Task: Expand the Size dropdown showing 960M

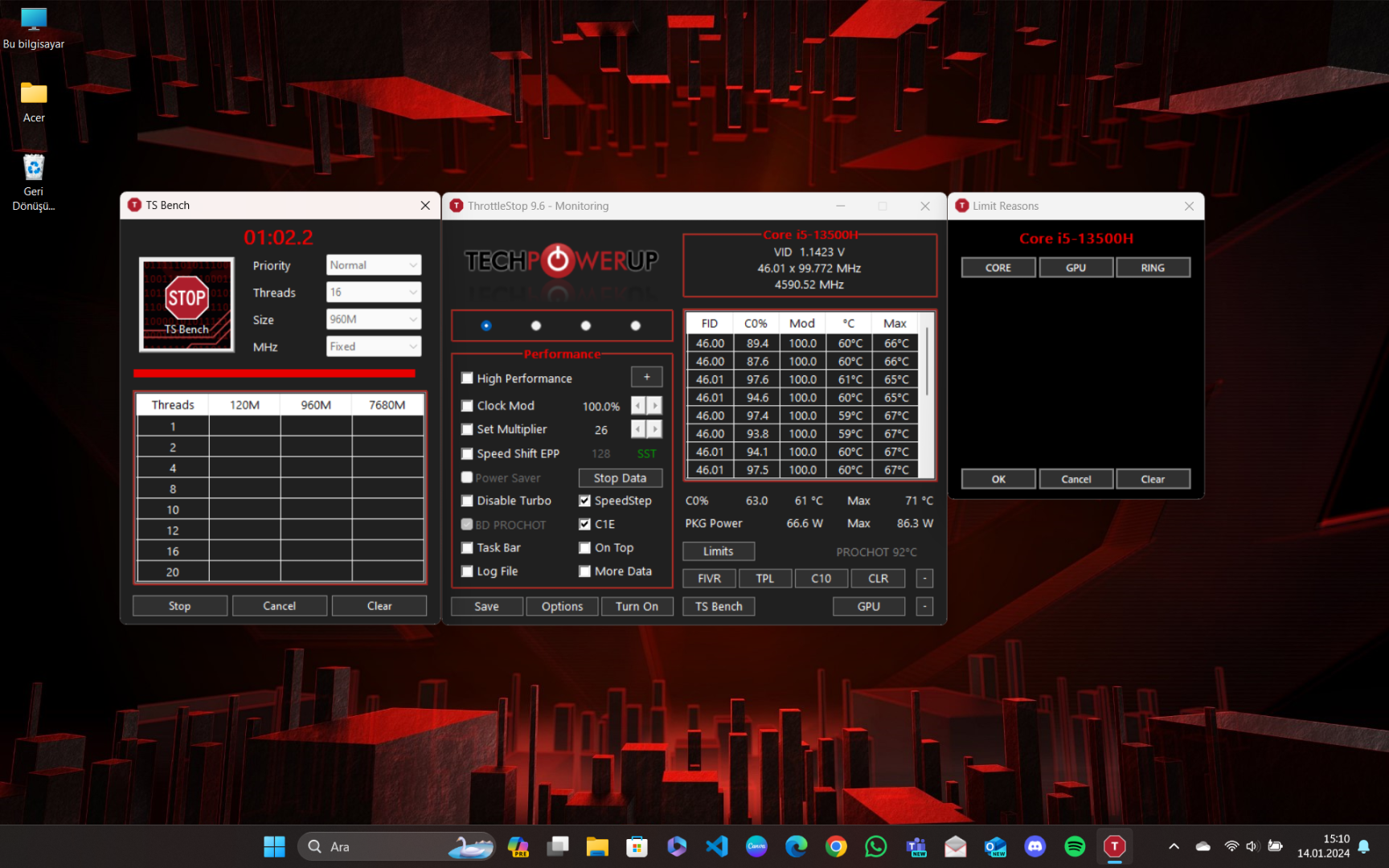Action: [x=374, y=320]
